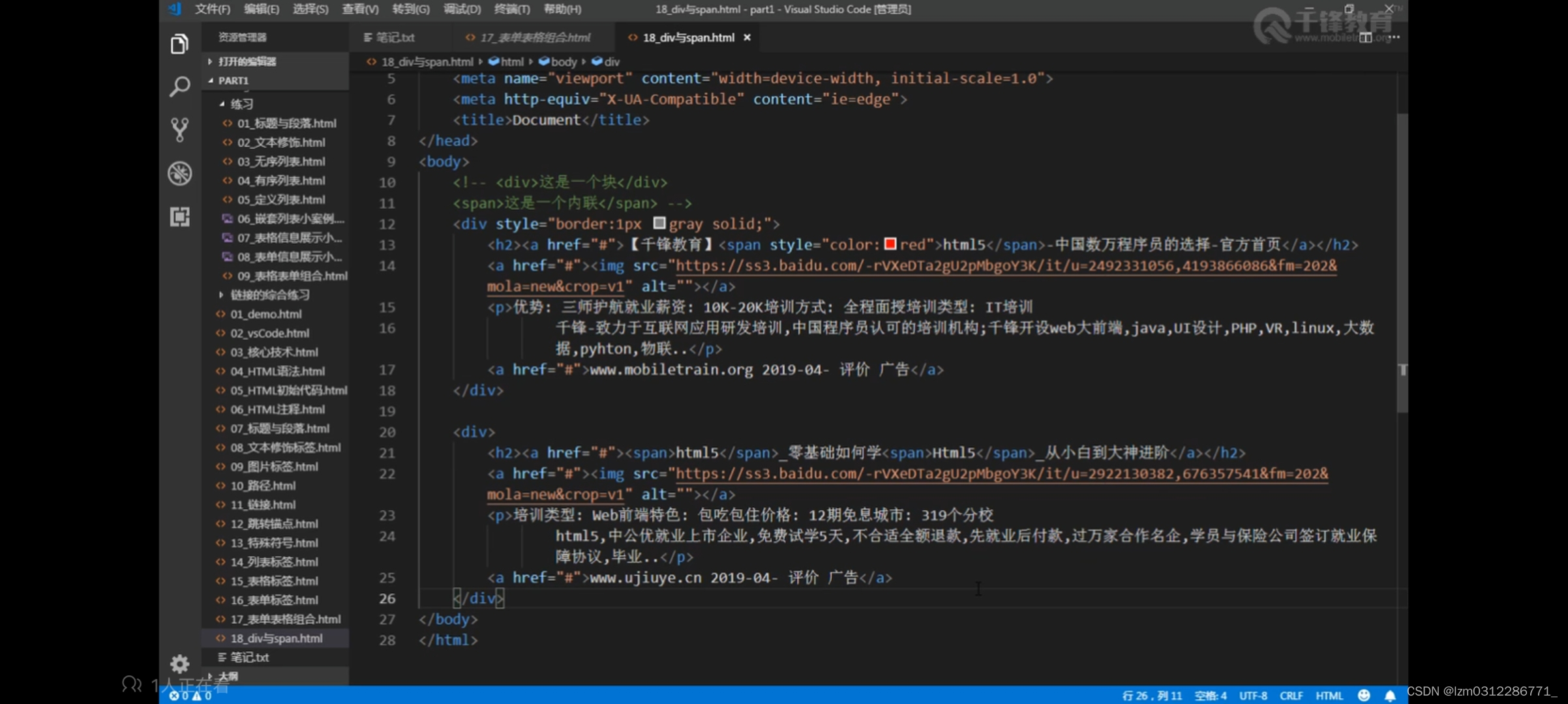Open notifications bell in status bar

[x=1390, y=696]
